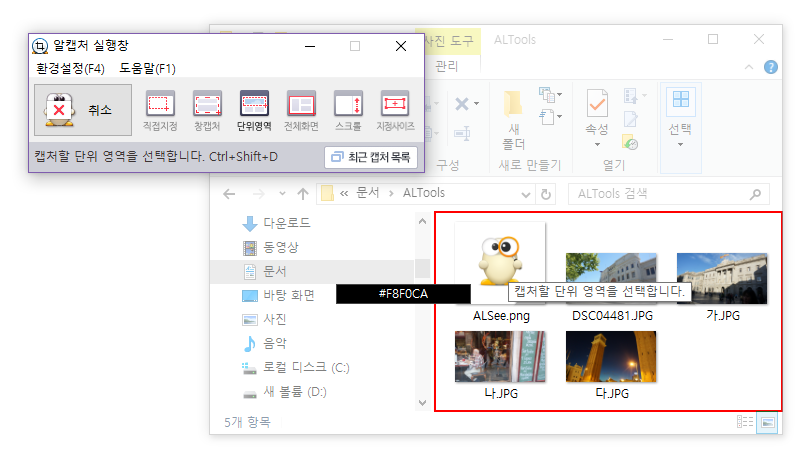Click the delete X icon in ribbon
The width and height of the screenshot is (808, 456).
(462, 104)
